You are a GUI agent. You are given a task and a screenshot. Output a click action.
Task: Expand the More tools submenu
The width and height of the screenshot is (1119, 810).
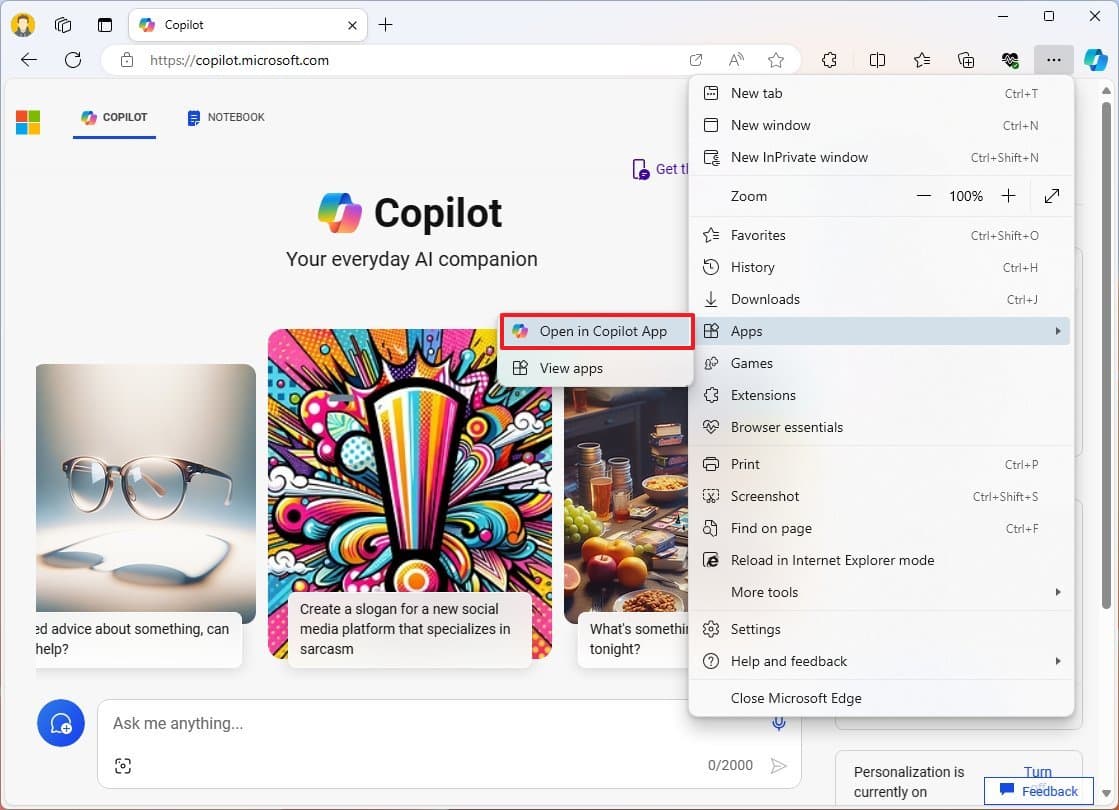[1058, 592]
